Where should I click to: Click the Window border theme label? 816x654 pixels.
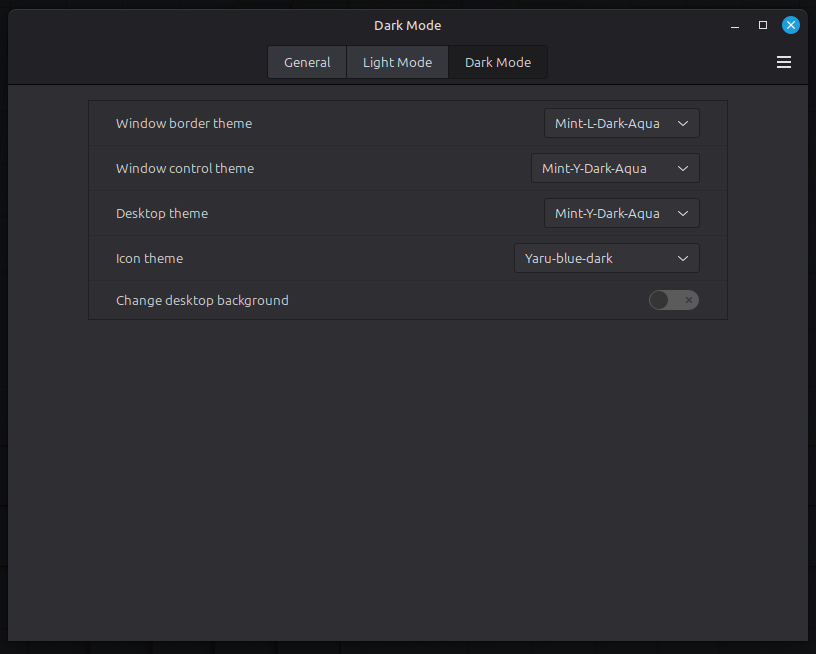click(184, 123)
